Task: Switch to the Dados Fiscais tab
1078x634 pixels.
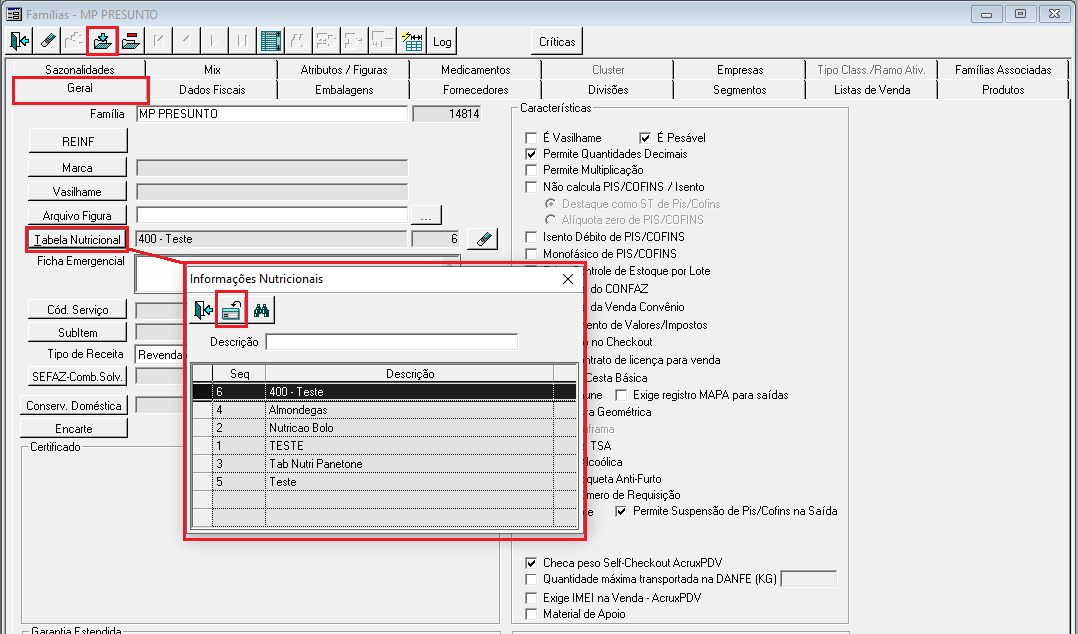Action: click(212, 90)
